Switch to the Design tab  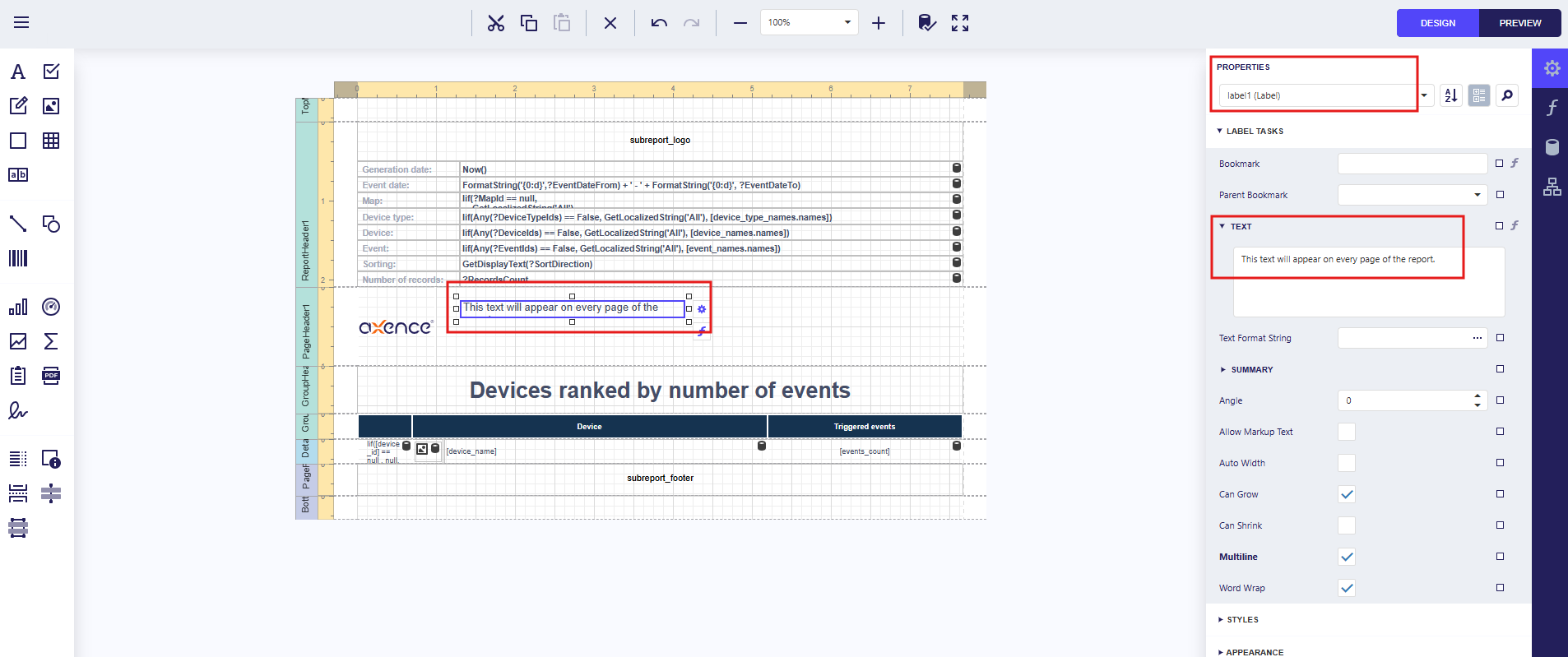point(1437,23)
